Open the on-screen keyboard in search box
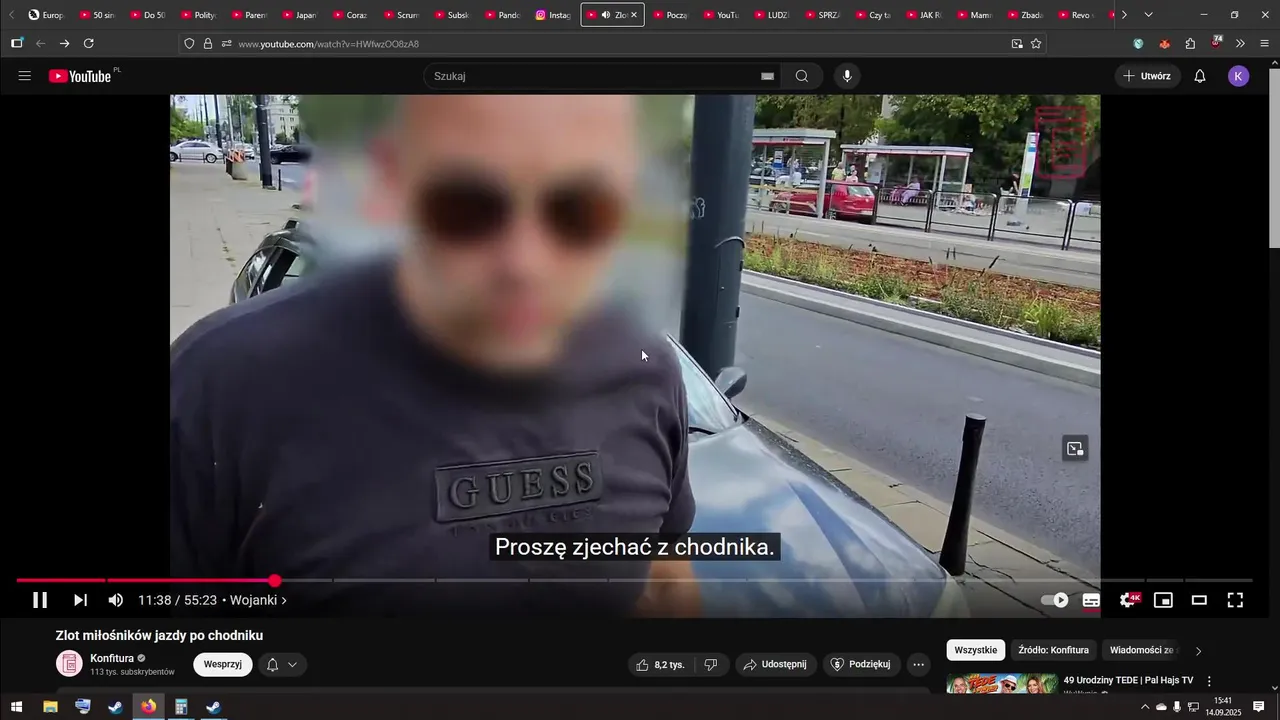This screenshot has width=1280, height=720. 767,76
